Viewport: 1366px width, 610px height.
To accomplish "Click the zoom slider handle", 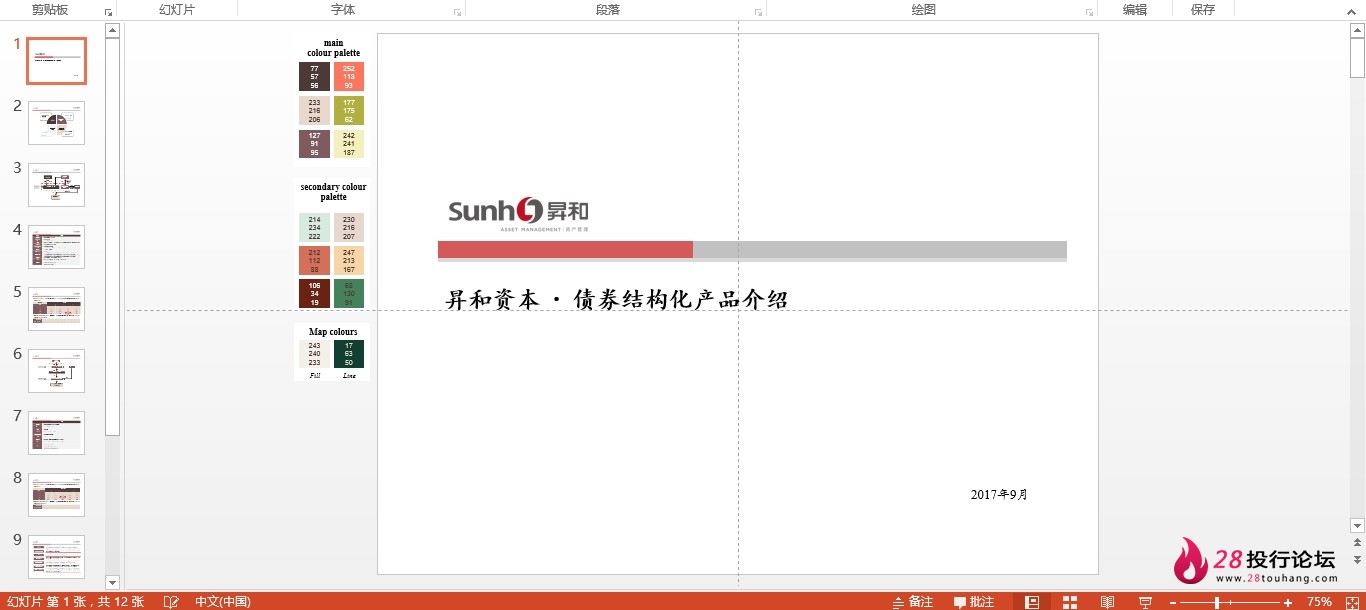I will pos(1217,602).
